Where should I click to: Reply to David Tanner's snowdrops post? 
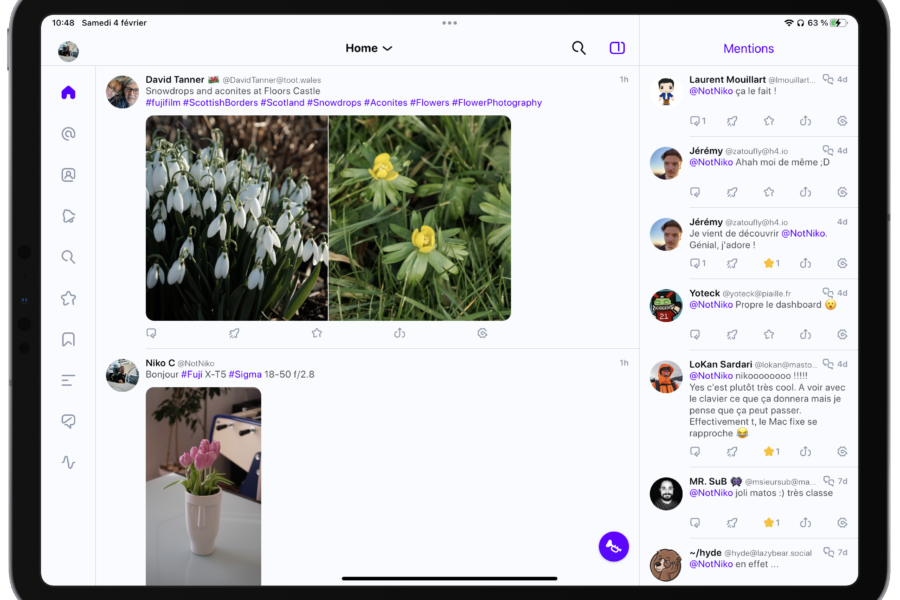152,333
